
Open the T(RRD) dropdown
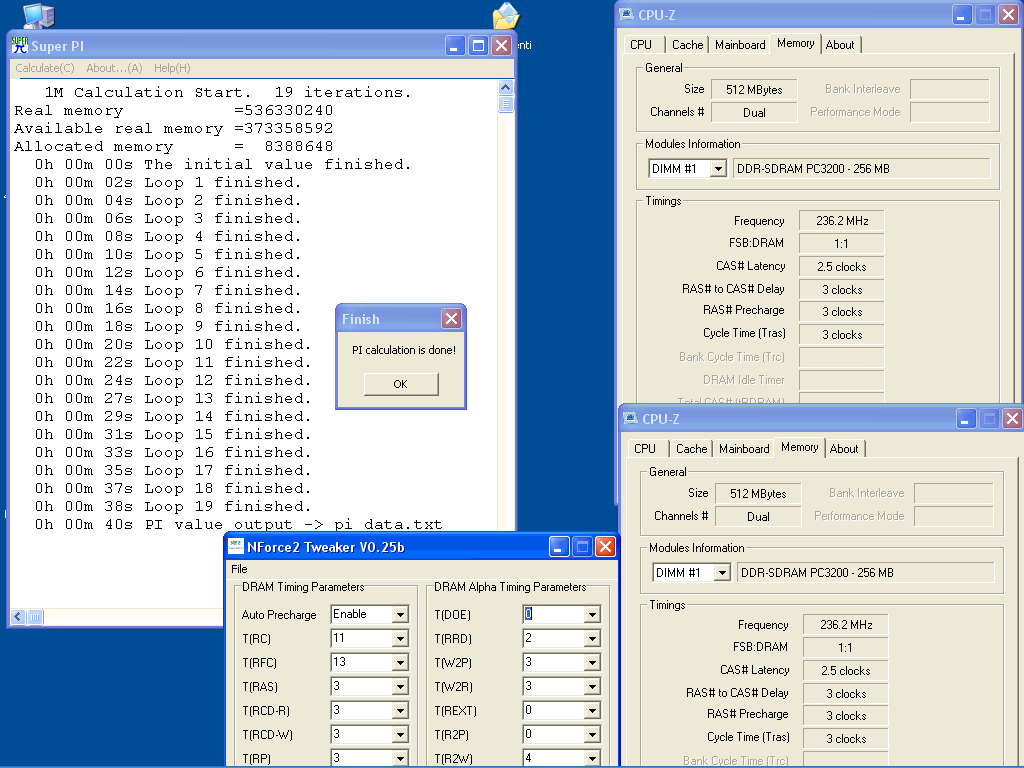[592, 639]
